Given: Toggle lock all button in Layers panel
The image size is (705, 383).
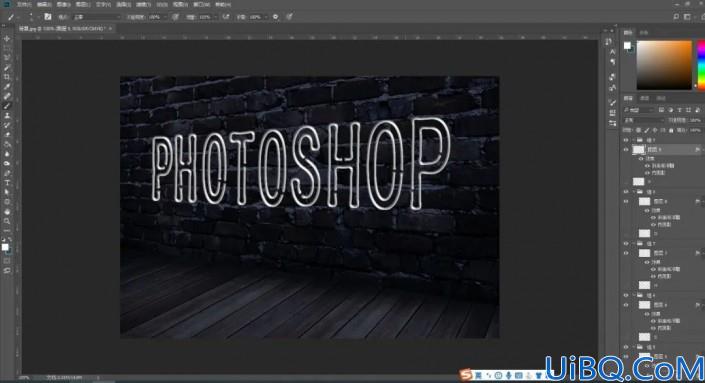Looking at the screenshot, I should coord(671,130).
